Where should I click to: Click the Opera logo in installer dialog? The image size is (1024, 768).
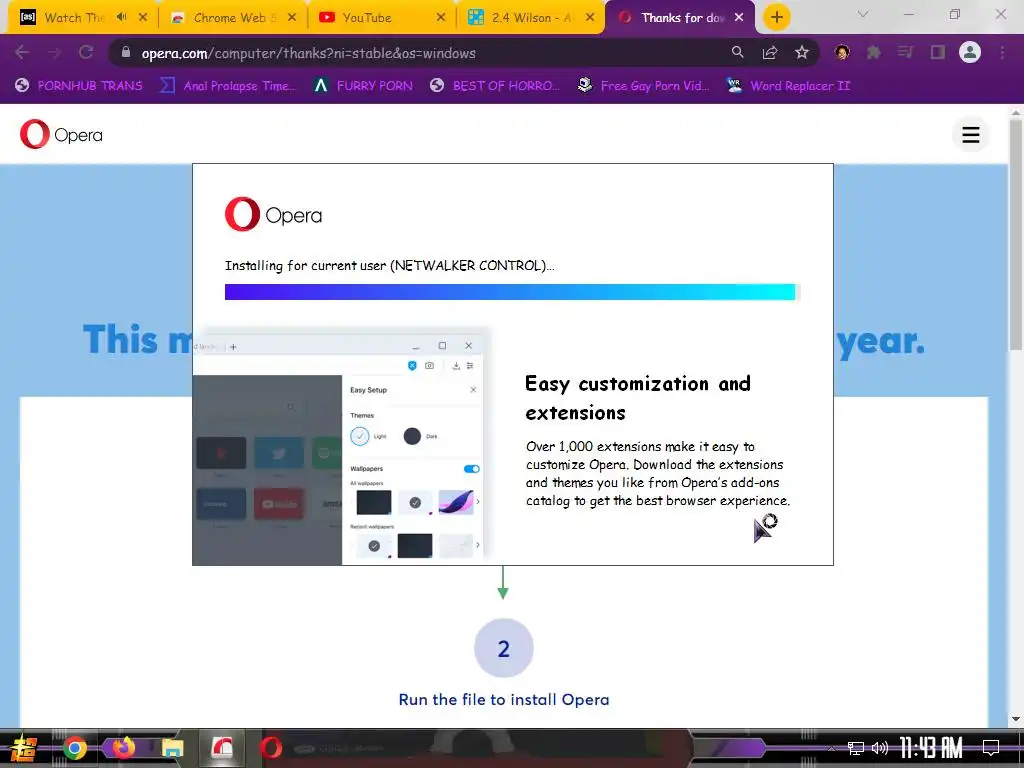(274, 214)
